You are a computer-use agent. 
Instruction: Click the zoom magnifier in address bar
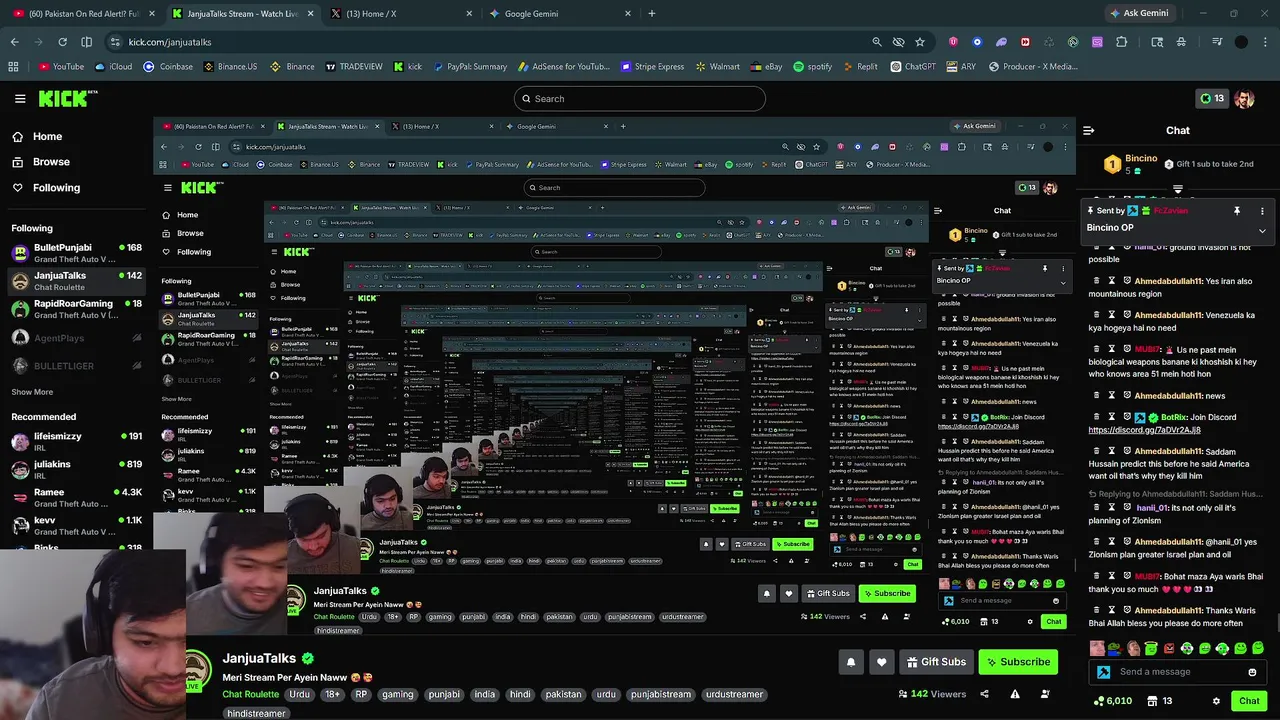pos(877,42)
